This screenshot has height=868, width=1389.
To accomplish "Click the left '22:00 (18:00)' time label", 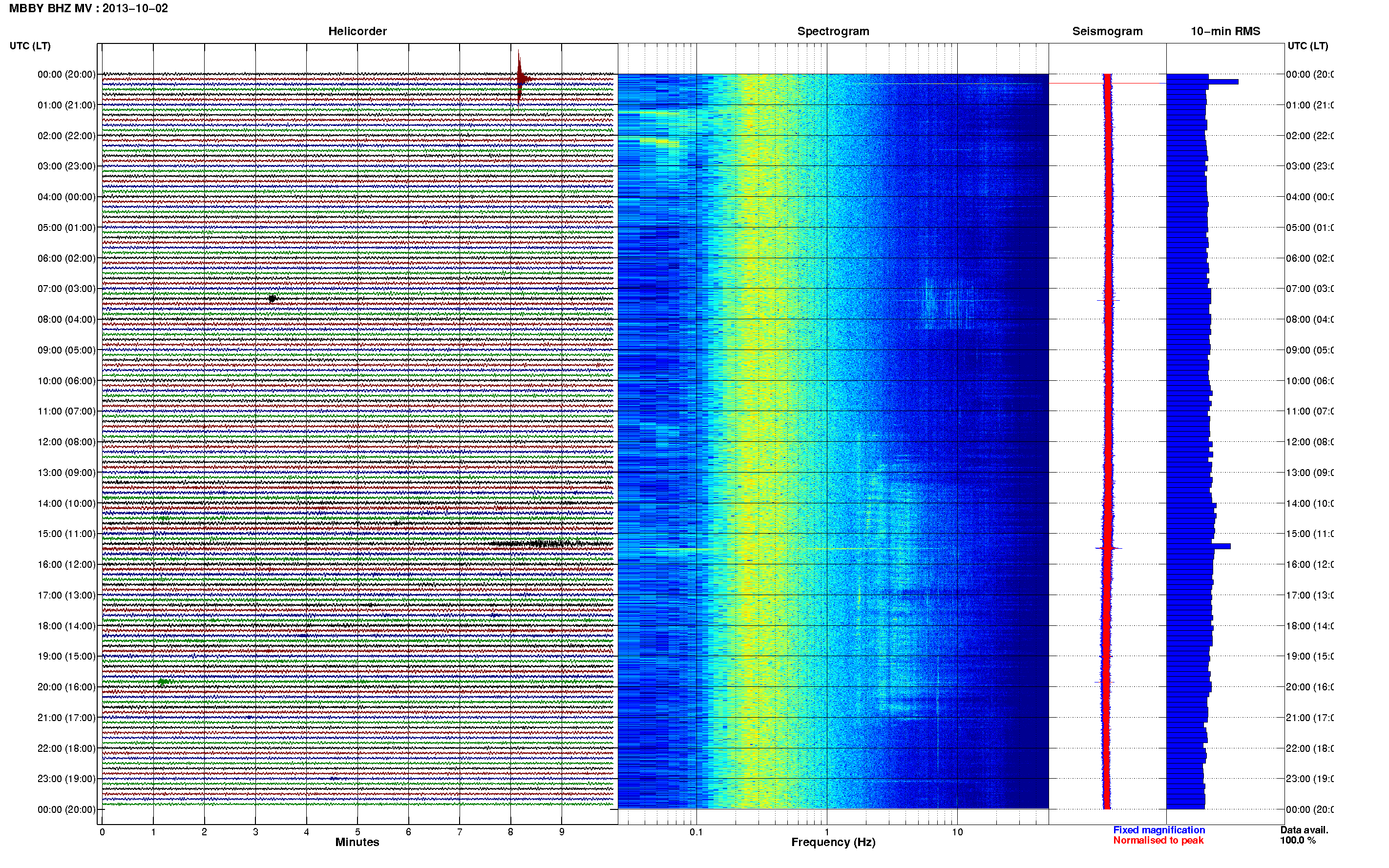I will tap(66, 748).
